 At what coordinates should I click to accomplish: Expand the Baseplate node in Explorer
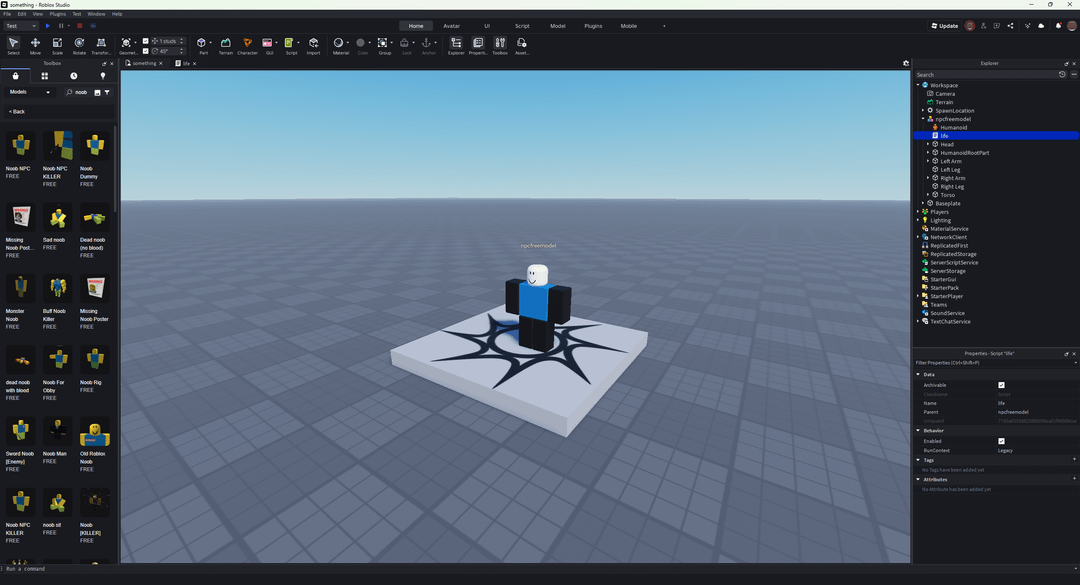click(923, 203)
